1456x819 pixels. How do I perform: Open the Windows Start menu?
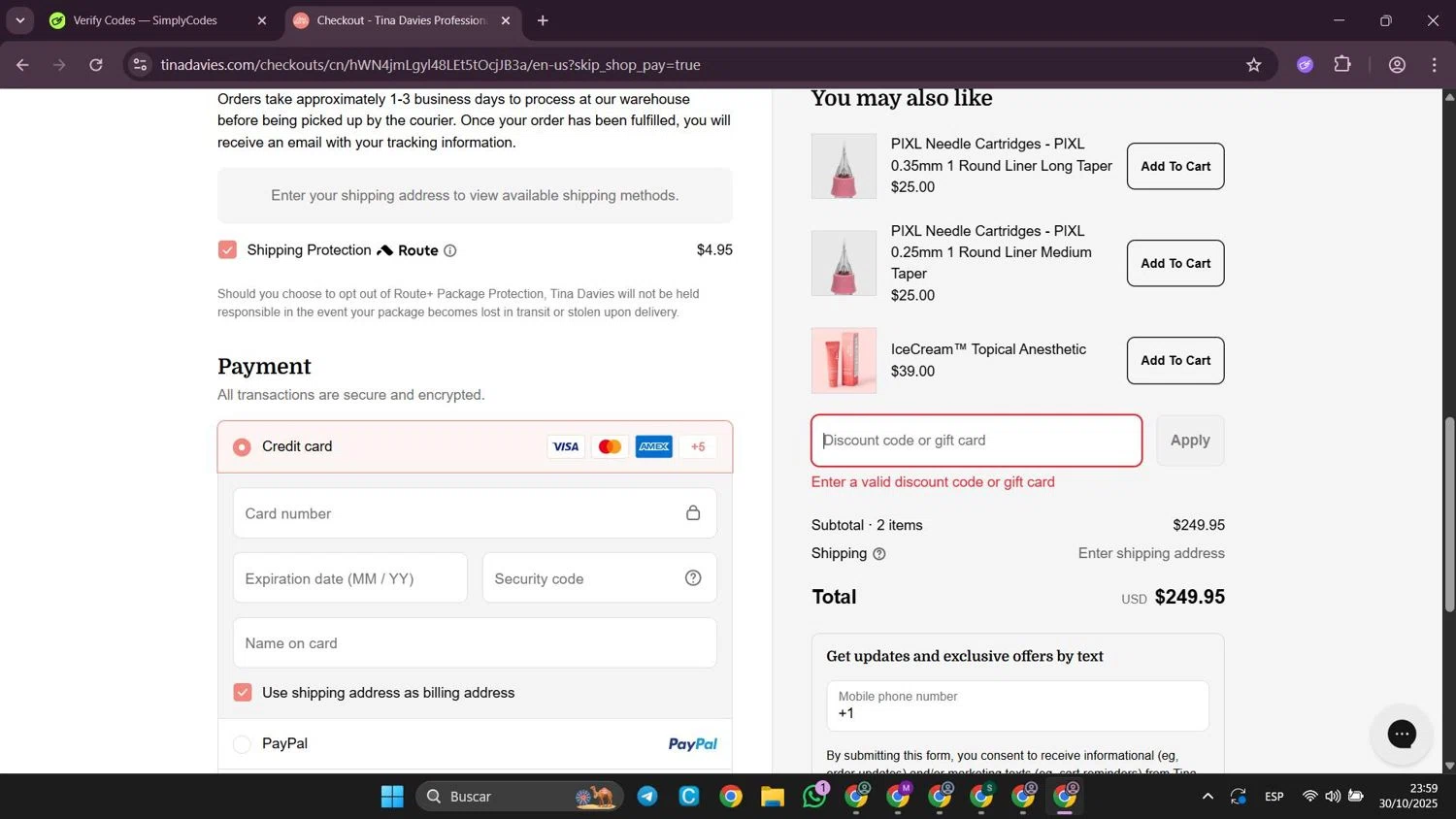(x=392, y=797)
